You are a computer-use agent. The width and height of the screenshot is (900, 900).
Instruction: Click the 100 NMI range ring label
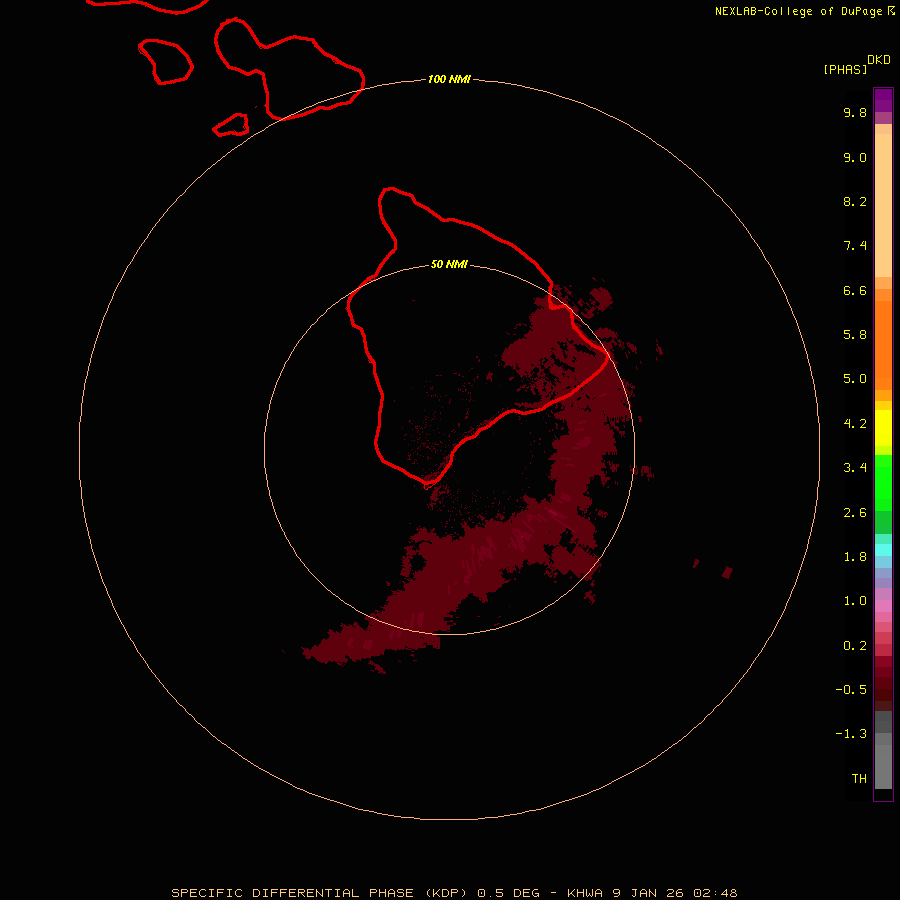click(x=449, y=79)
